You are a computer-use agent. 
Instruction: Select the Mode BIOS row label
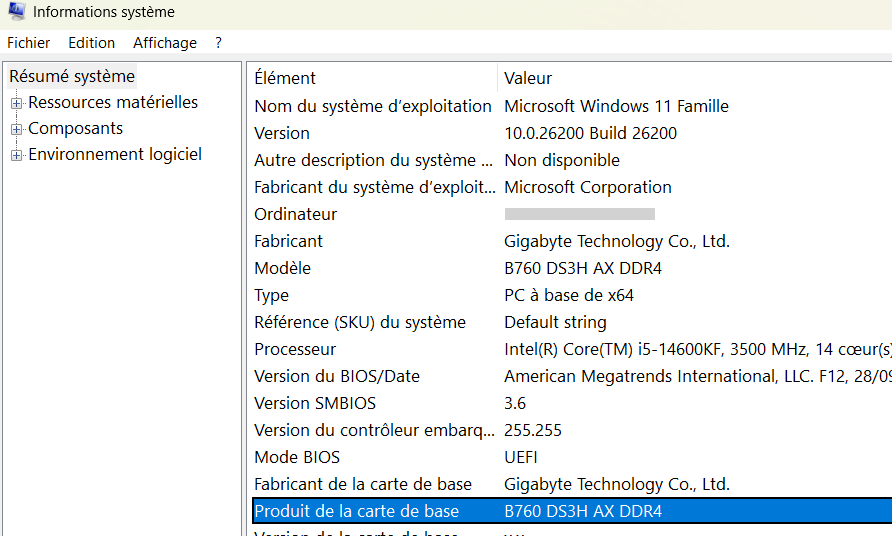pos(297,457)
